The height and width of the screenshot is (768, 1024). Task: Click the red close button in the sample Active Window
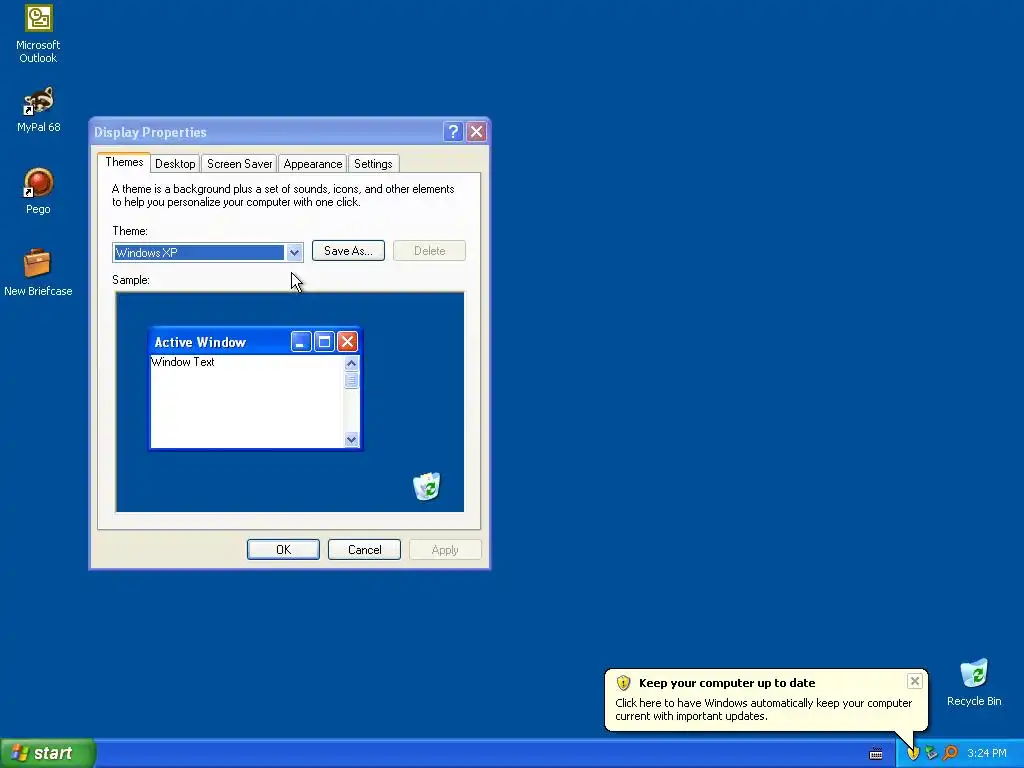click(x=347, y=342)
